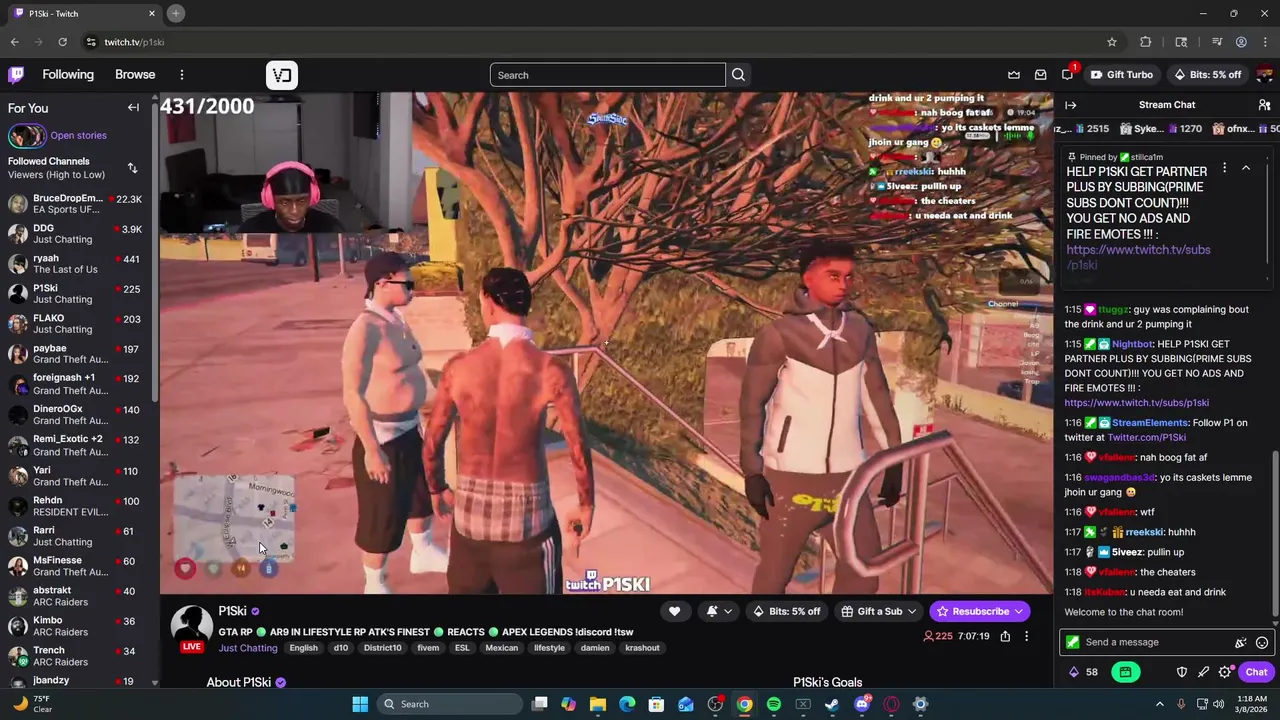Open Steam from the taskbar

[x=831, y=704]
